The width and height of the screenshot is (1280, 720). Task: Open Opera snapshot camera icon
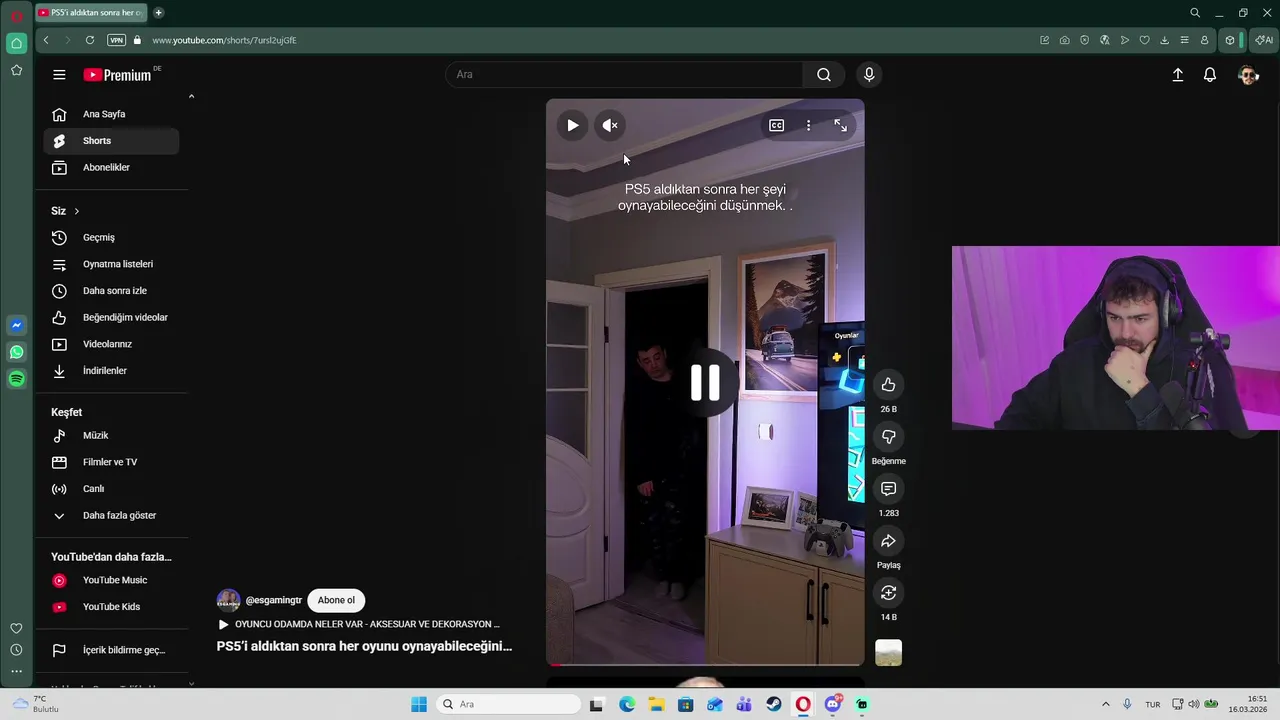[x=1064, y=40]
